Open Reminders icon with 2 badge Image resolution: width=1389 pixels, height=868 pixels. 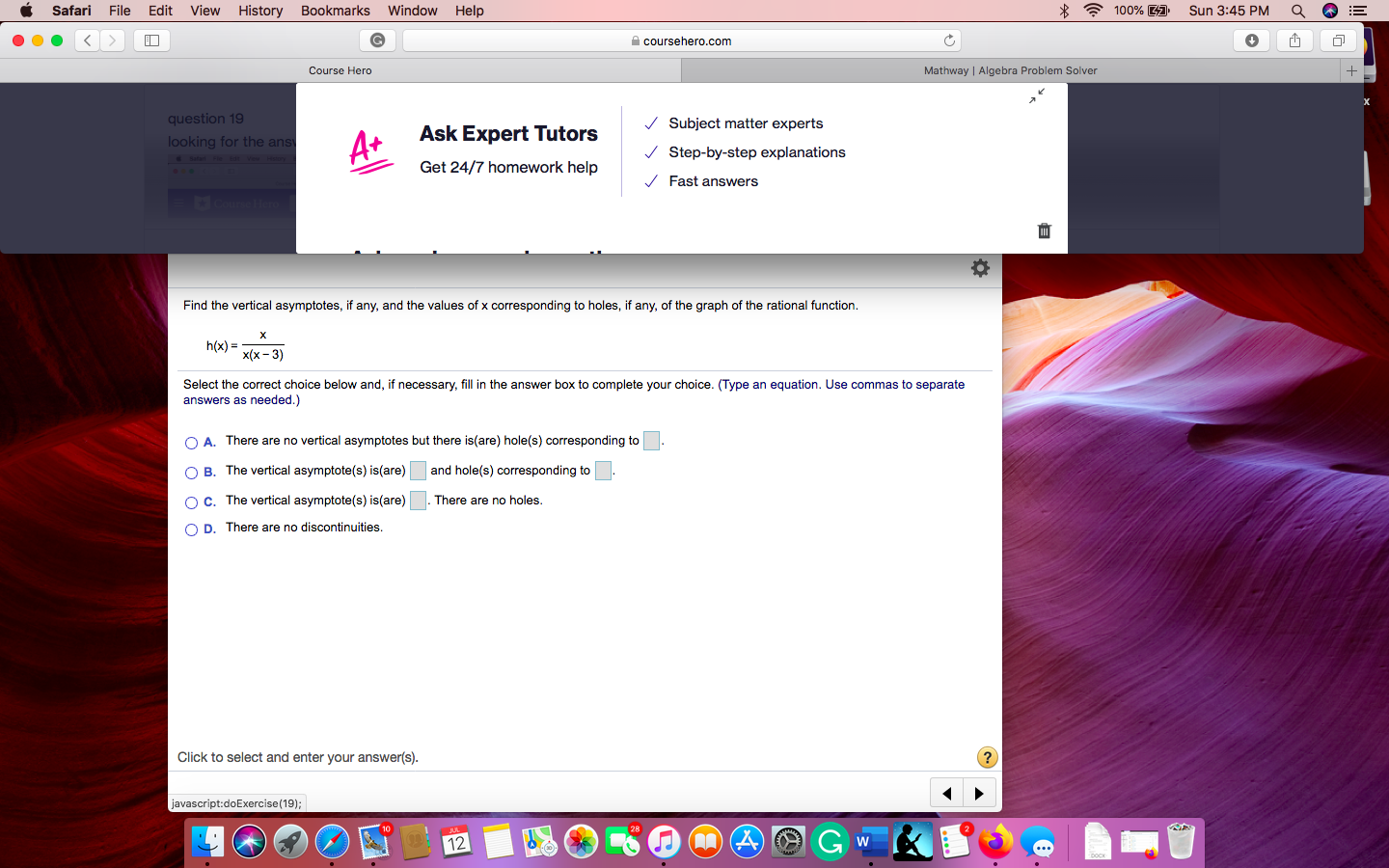point(955,842)
